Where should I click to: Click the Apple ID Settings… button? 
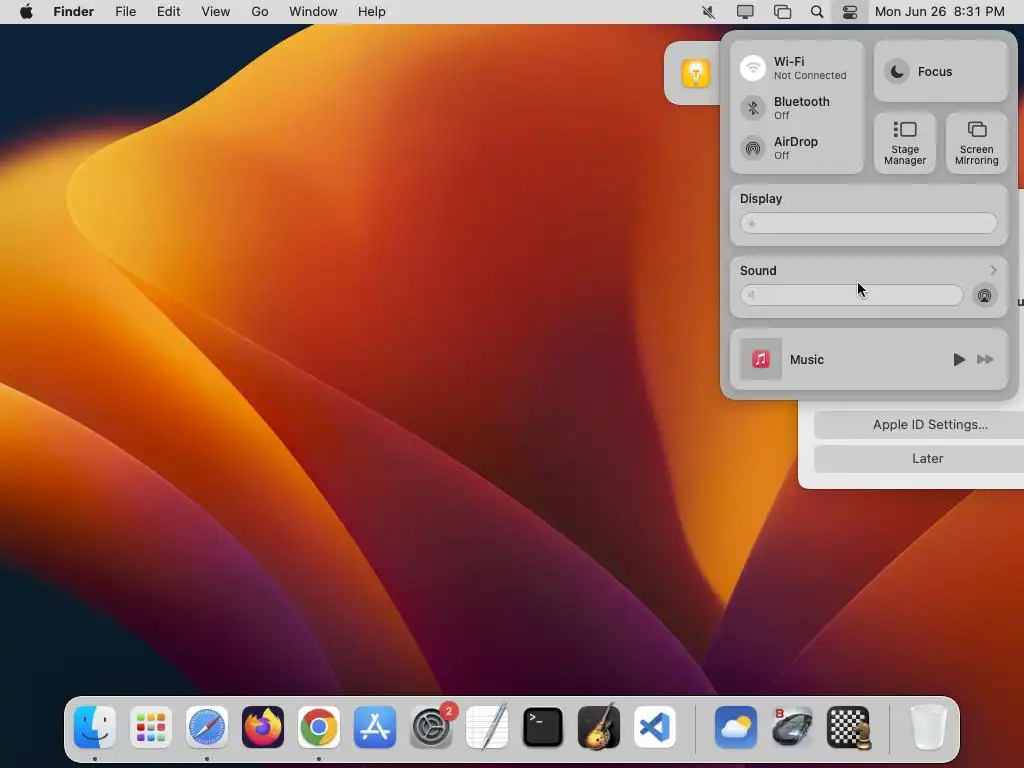click(x=930, y=424)
